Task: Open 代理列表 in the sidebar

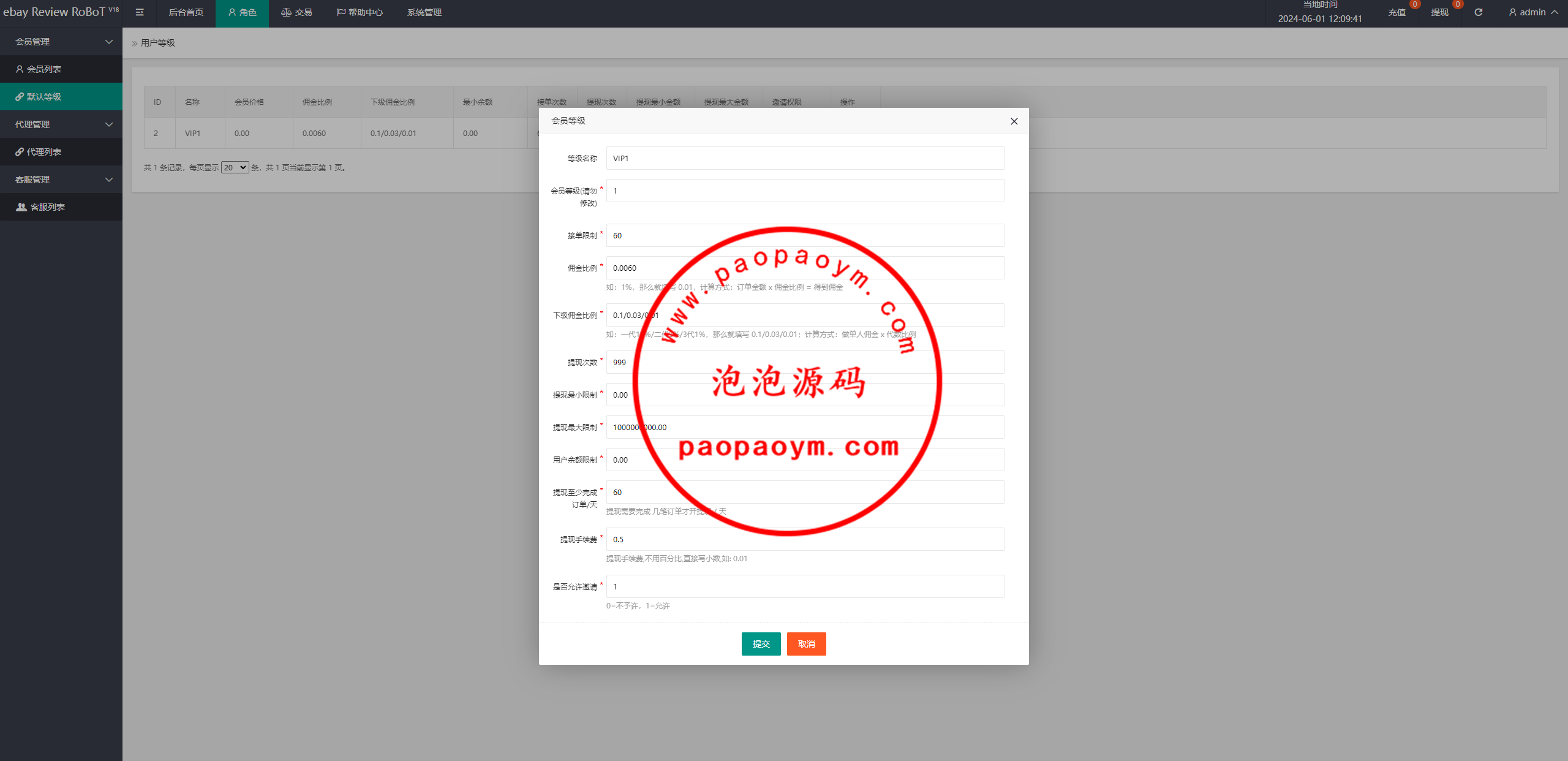Action: [61, 152]
